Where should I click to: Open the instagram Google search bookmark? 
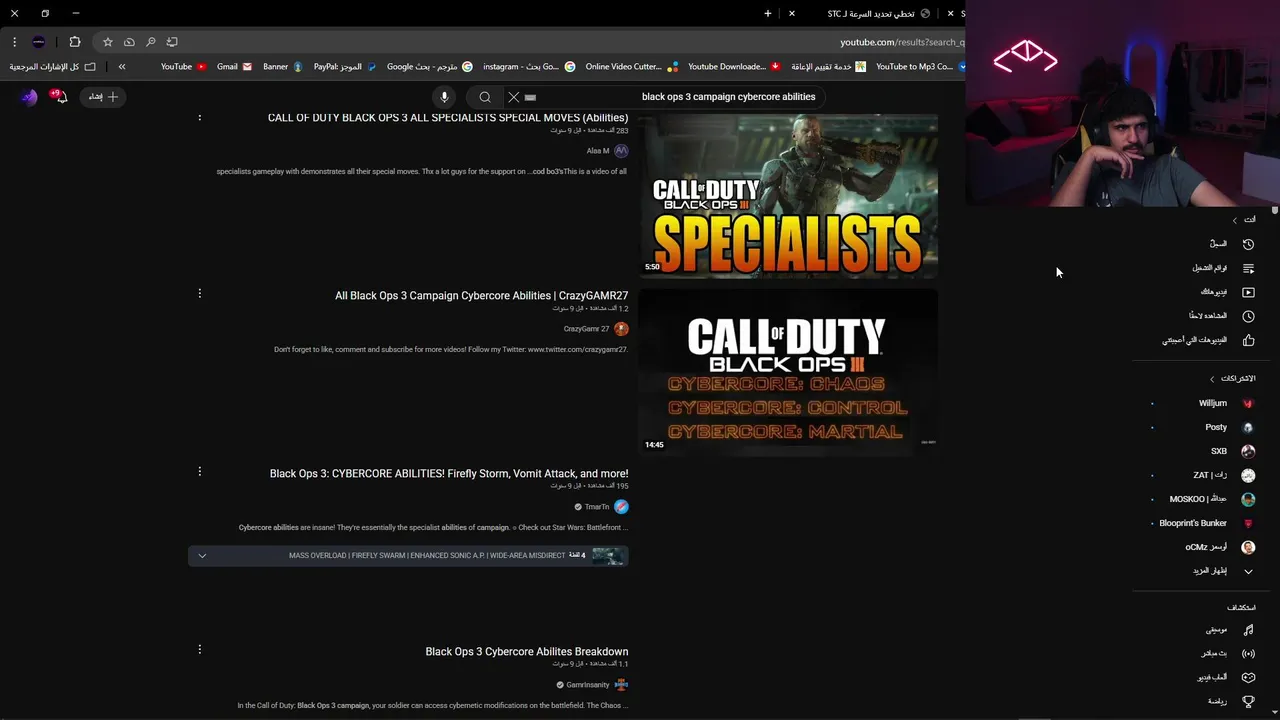point(529,67)
